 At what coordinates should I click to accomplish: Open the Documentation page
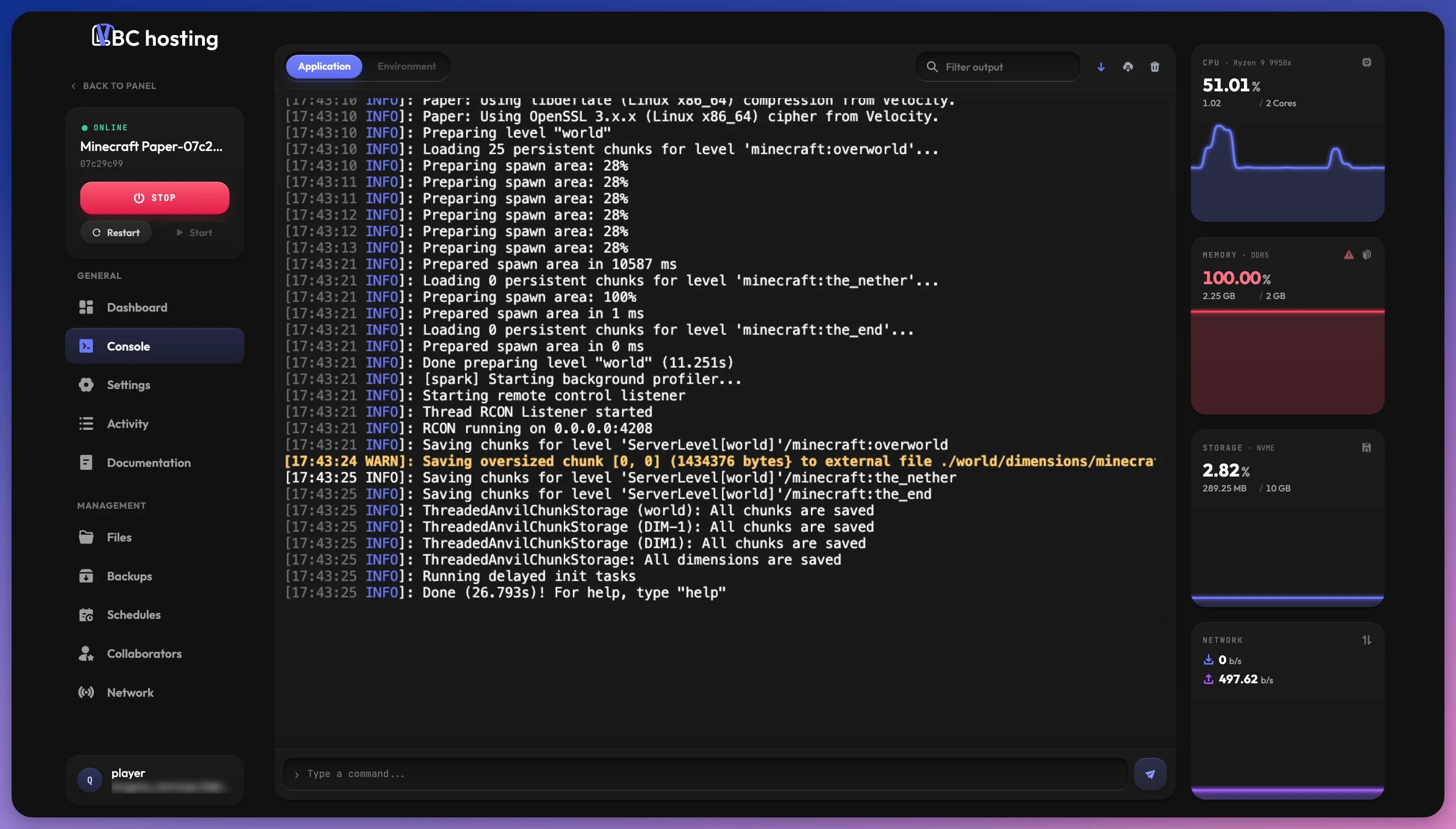[155, 462]
